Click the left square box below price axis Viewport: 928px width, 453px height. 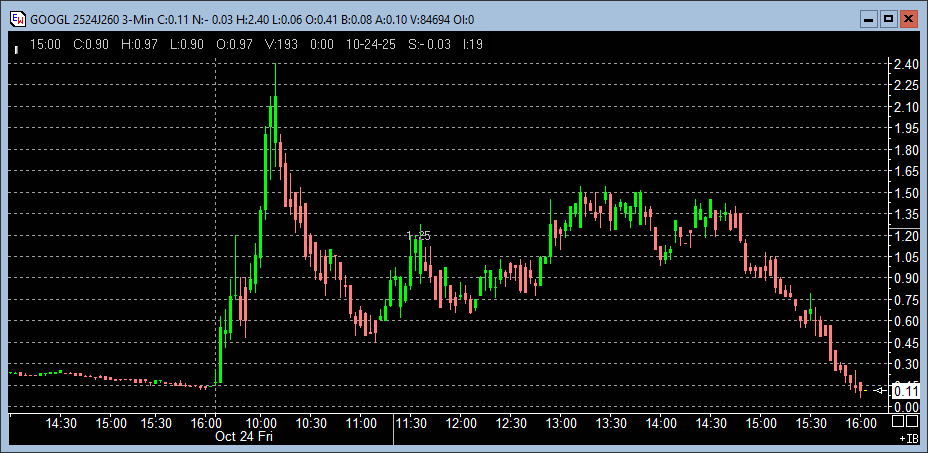[898, 423]
